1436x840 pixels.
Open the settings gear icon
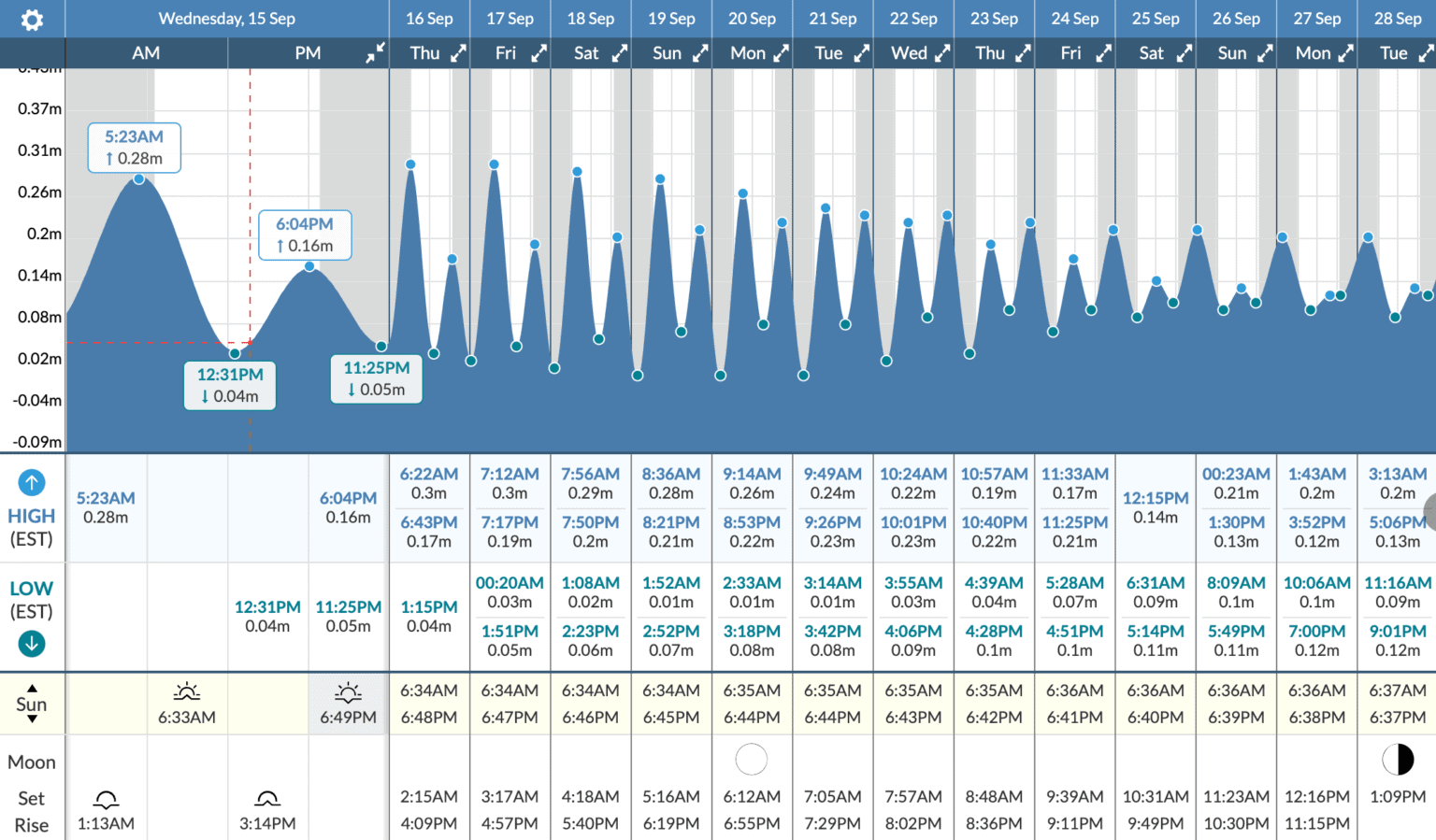(32, 20)
